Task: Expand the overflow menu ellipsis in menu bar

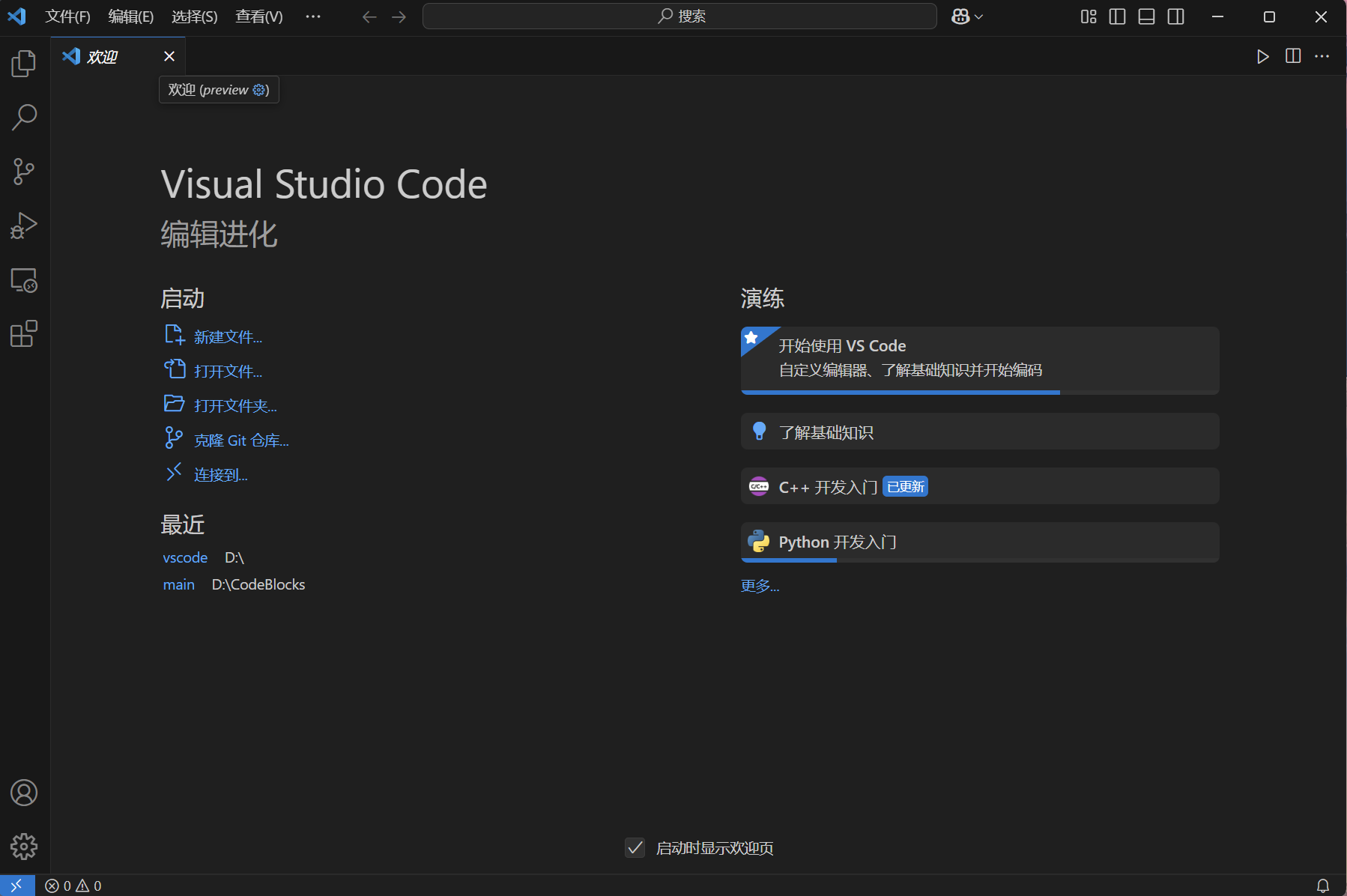Action: (x=313, y=16)
